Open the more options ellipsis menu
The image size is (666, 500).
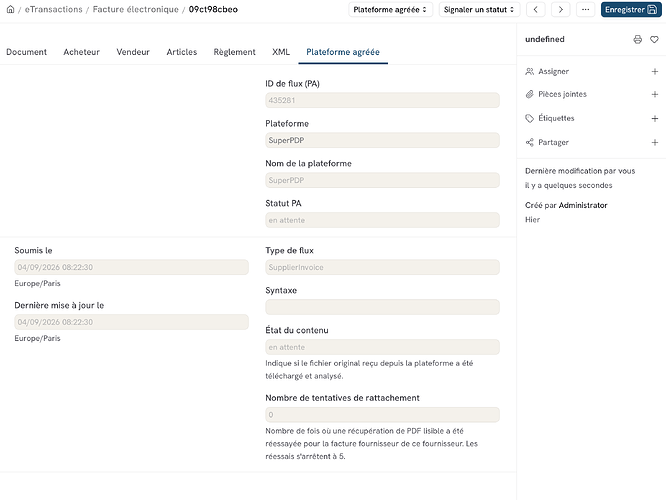tap(585, 9)
